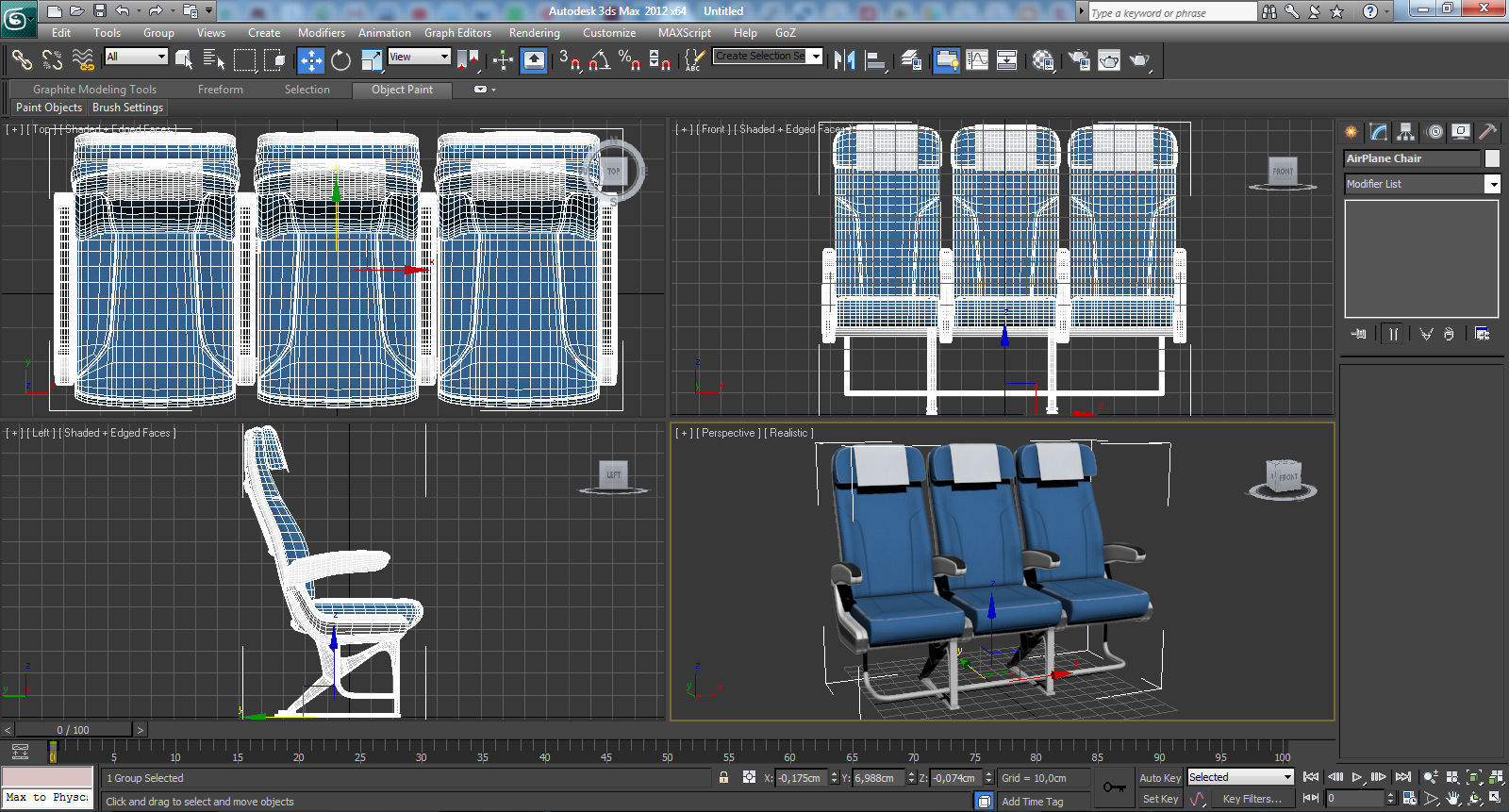Open Select by Name list icon

click(214, 60)
